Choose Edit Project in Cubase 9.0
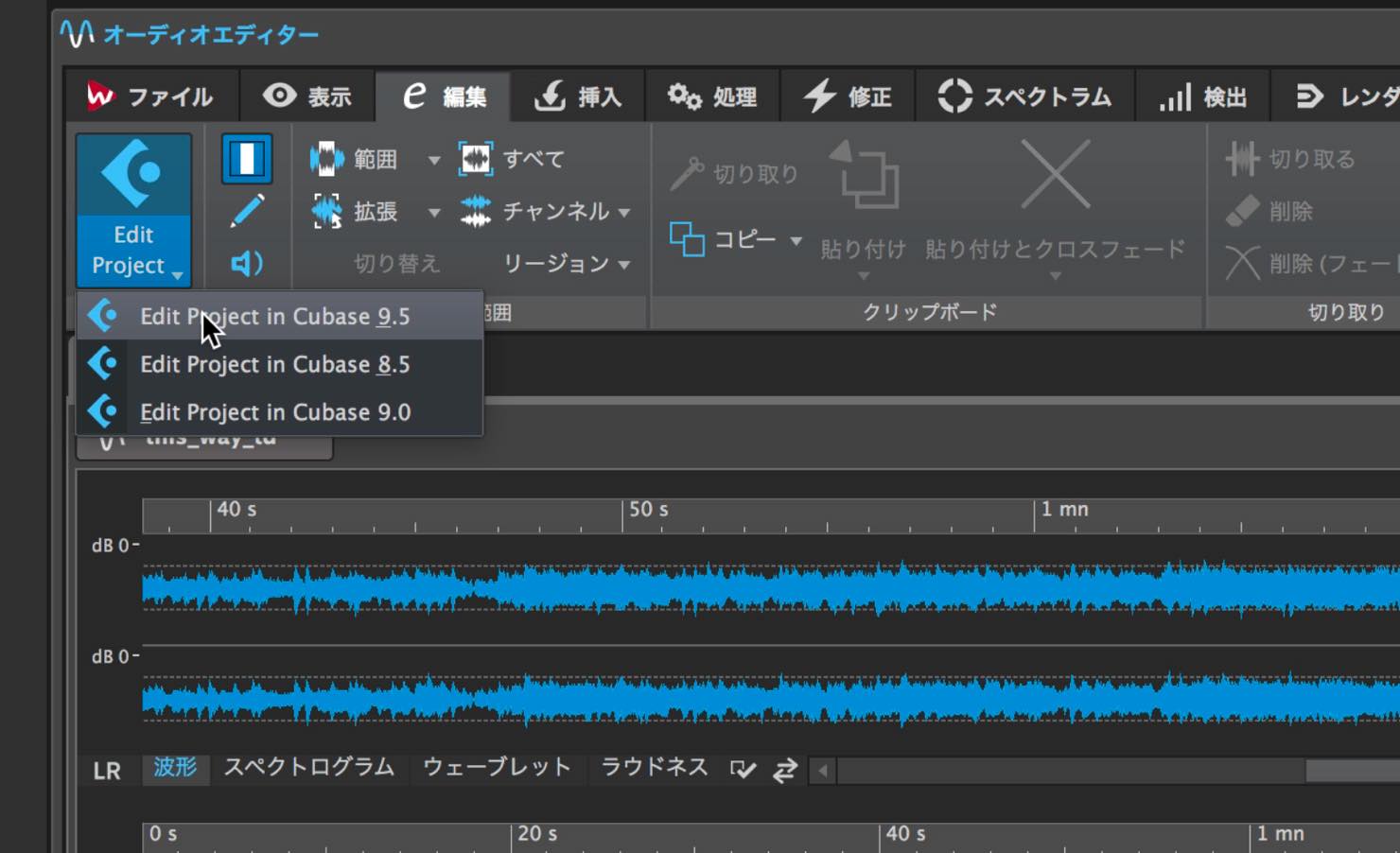Viewport: 1400px width, 853px height. 280,412
